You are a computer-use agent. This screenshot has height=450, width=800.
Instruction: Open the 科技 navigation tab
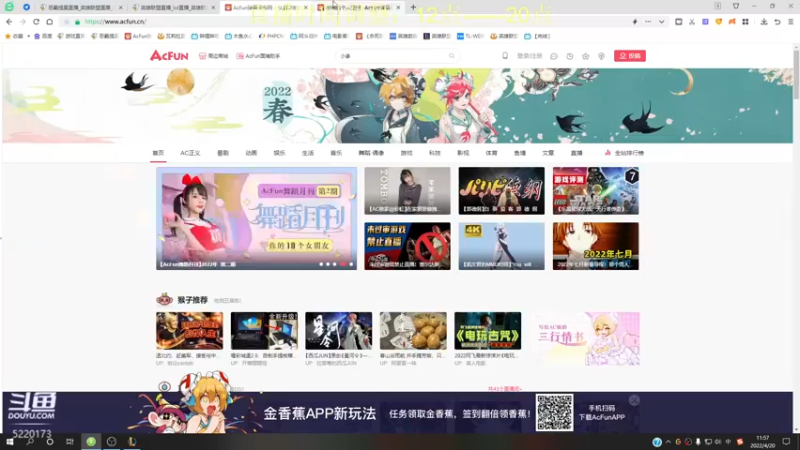pyautogui.click(x=435, y=153)
